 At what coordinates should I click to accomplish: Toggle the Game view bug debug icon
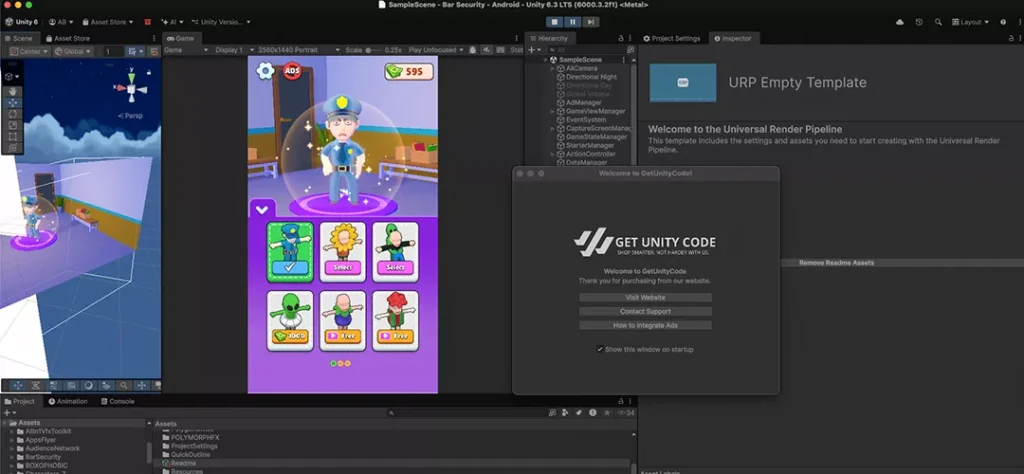(472, 50)
